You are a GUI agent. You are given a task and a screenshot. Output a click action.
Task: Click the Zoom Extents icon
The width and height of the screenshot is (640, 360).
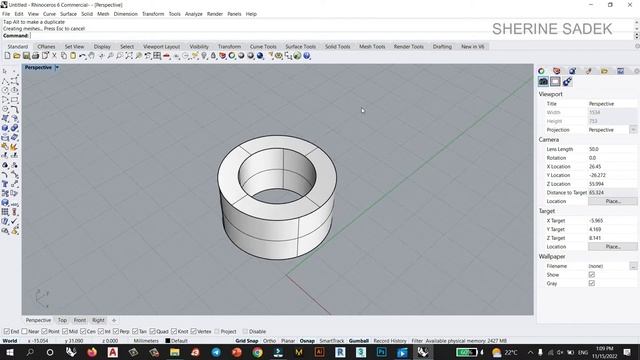point(129,56)
